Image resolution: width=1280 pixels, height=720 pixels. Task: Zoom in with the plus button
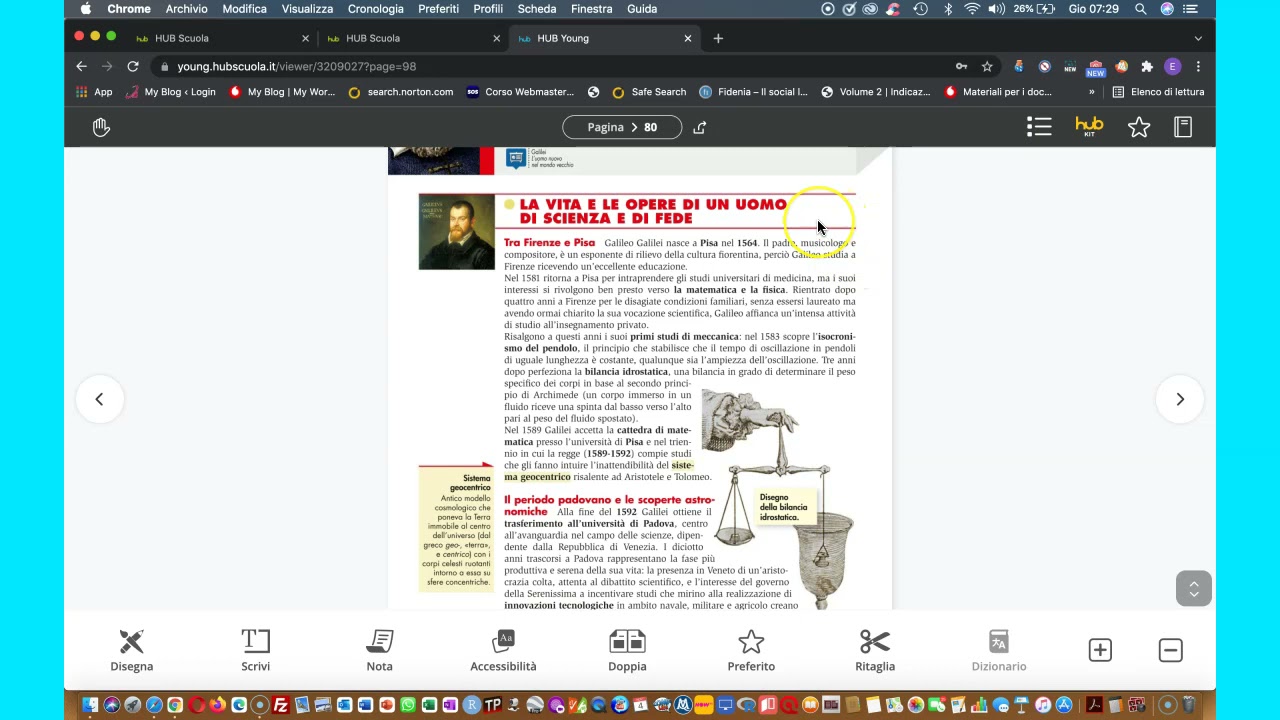(x=1100, y=650)
